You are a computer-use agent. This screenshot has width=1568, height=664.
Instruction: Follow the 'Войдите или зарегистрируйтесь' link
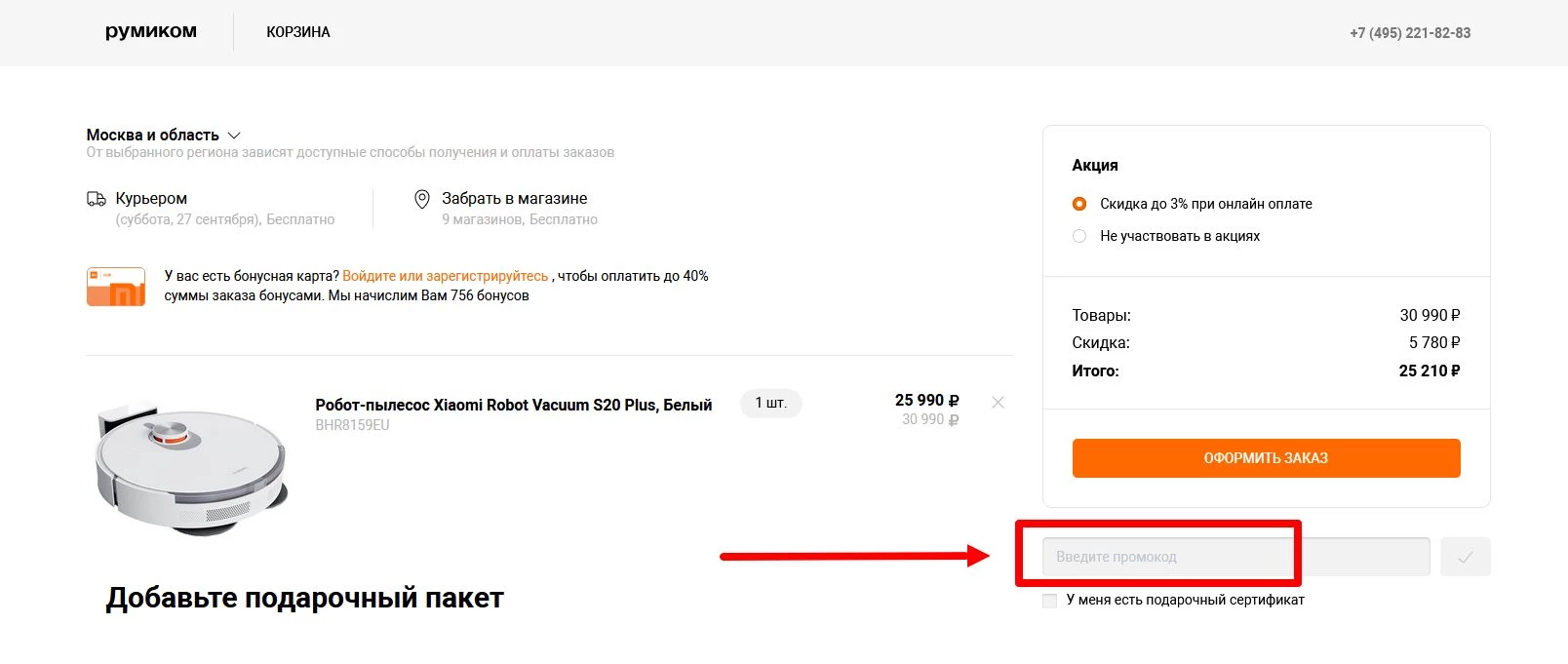pyautogui.click(x=445, y=276)
